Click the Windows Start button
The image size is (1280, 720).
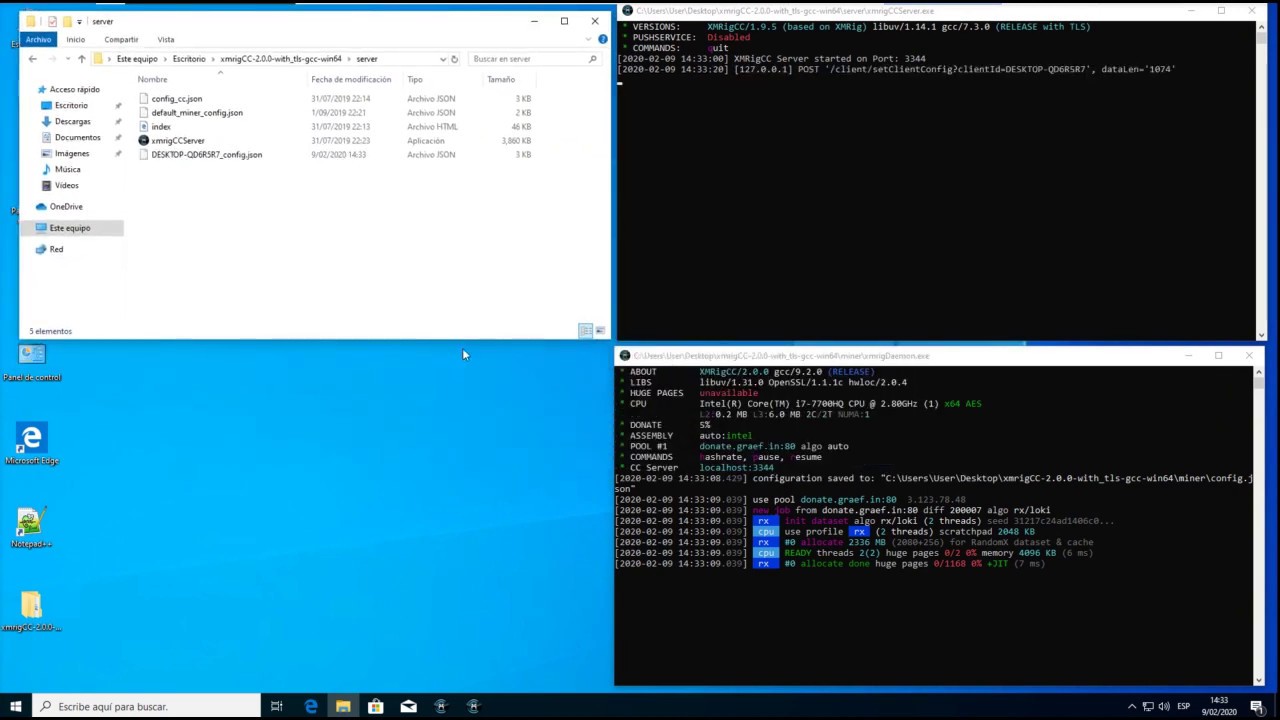pos(15,706)
